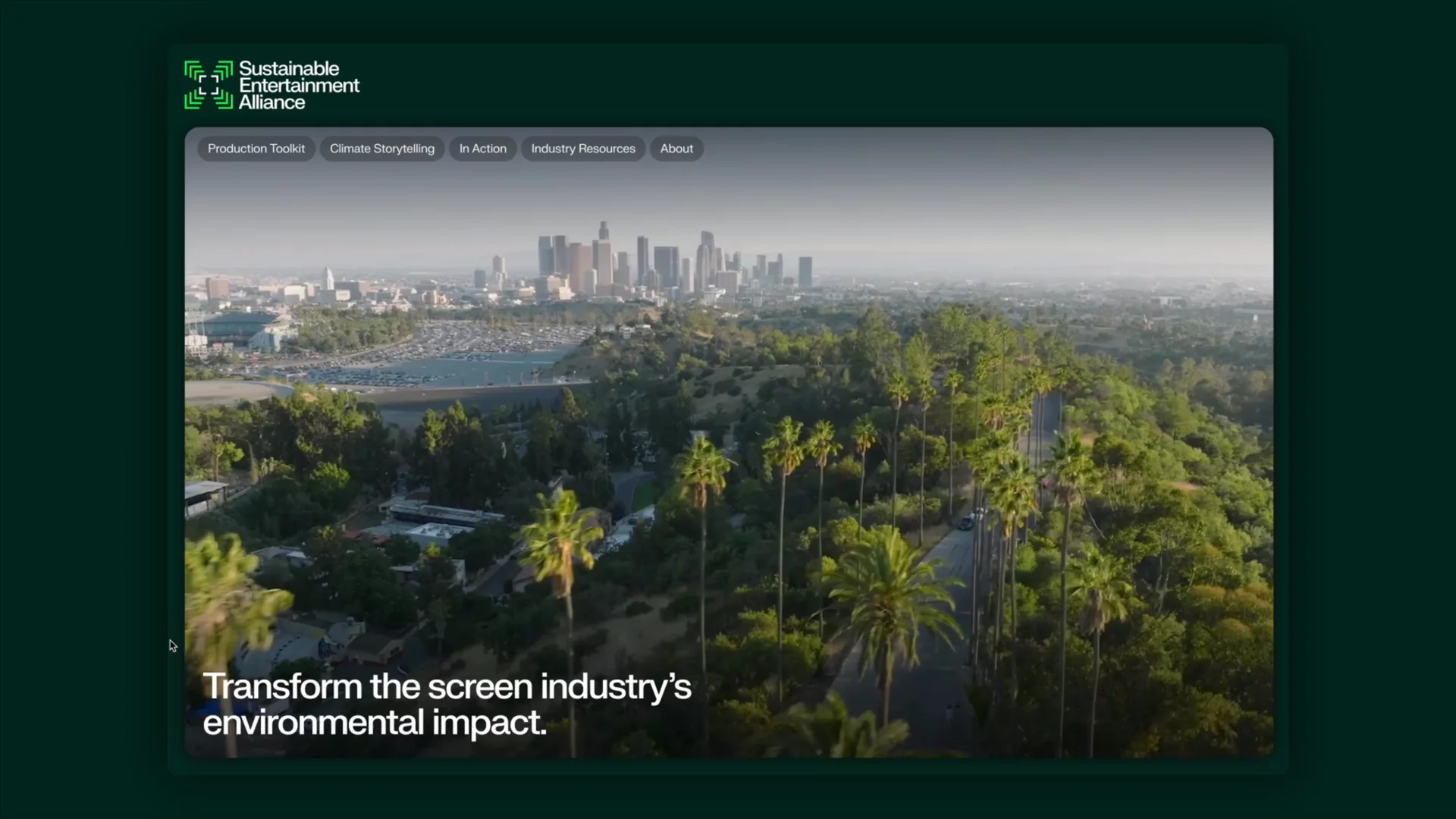Image resolution: width=1456 pixels, height=819 pixels.
Task: Click the green Sustainable Entertainment Alliance logo icon
Action: click(208, 85)
